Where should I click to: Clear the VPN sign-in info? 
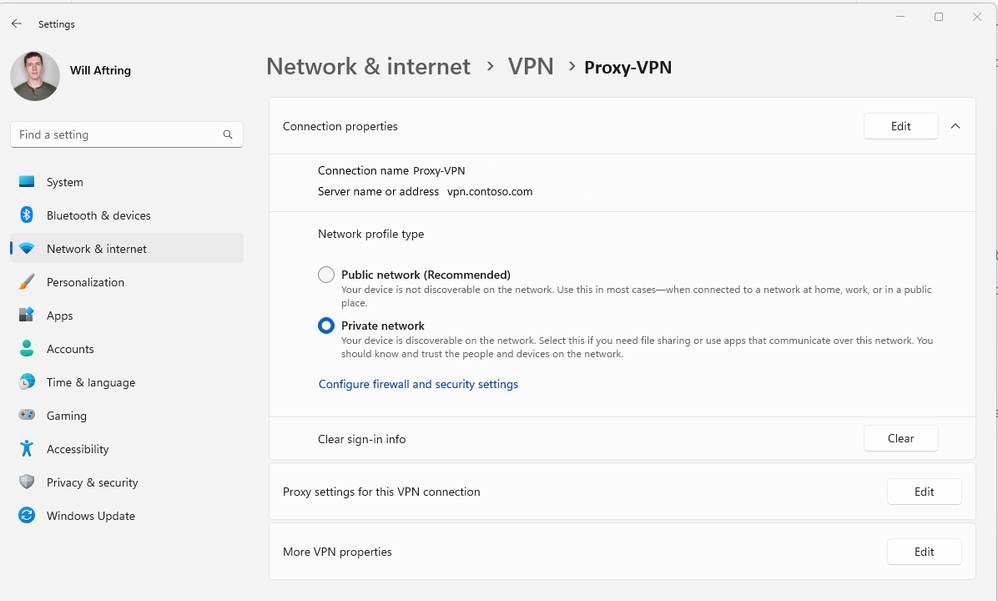pos(900,438)
